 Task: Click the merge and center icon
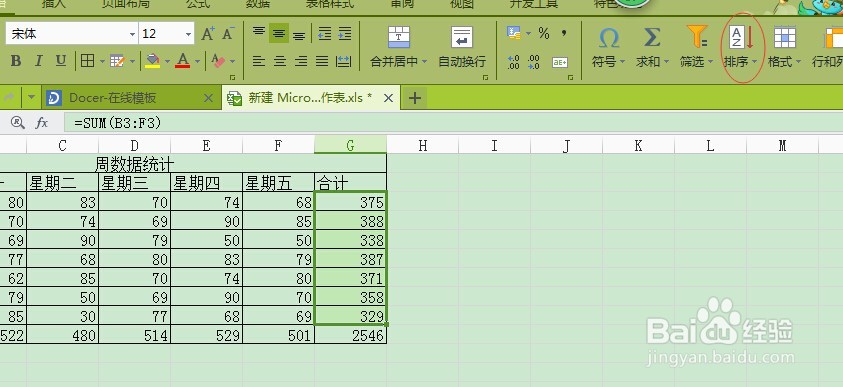pos(399,38)
